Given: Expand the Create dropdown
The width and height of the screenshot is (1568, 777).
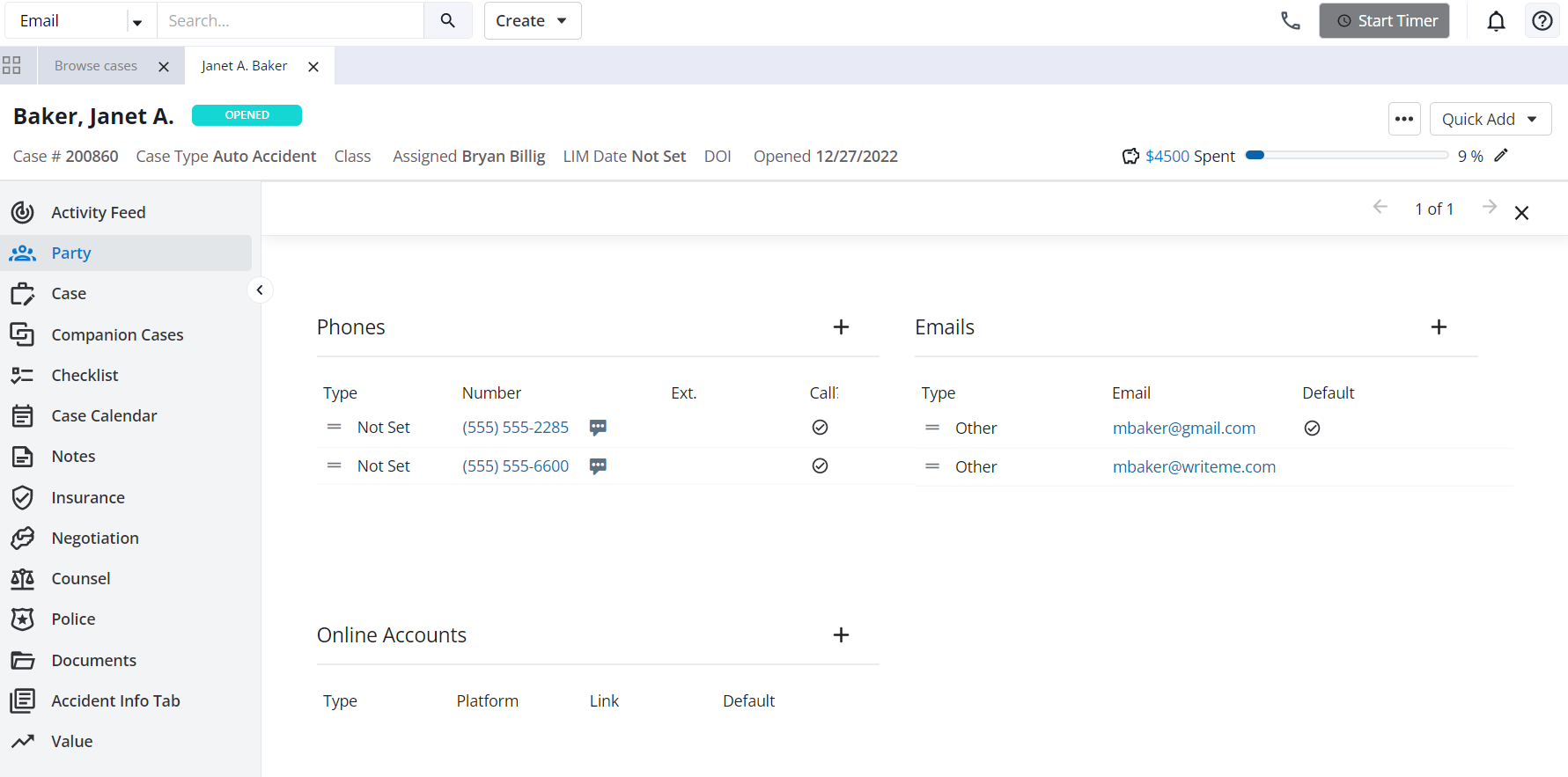Looking at the screenshot, I should [533, 20].
